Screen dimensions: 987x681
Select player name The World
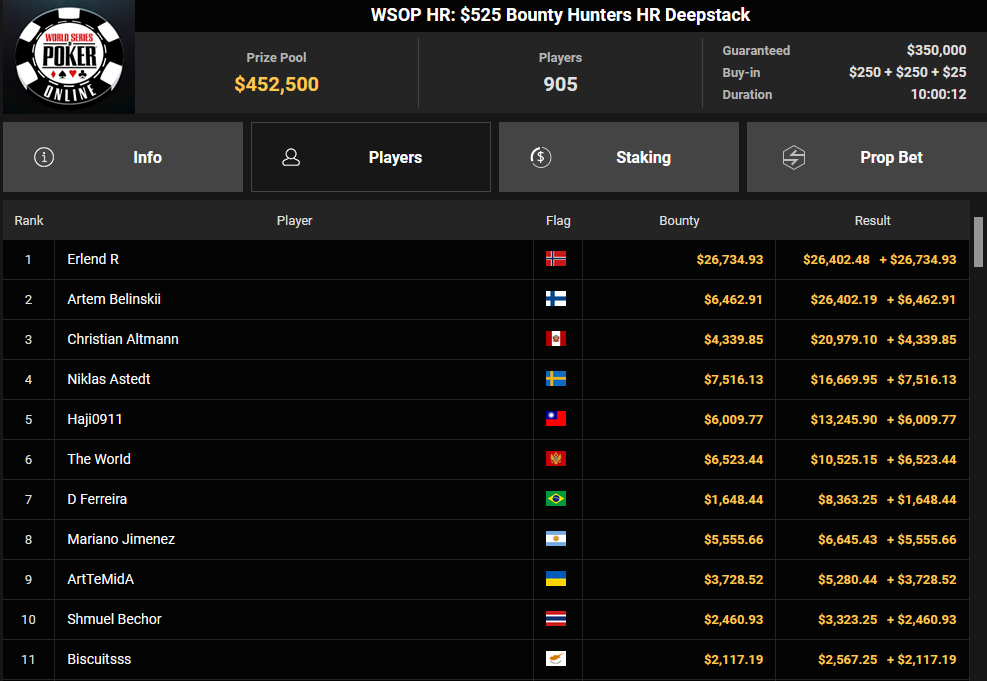tap(99, 459)
